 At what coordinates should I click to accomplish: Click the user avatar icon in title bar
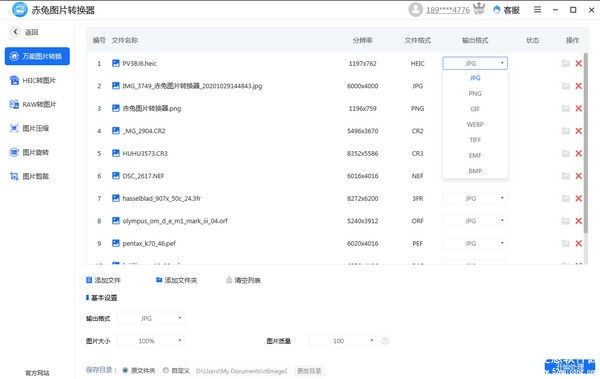416,10
